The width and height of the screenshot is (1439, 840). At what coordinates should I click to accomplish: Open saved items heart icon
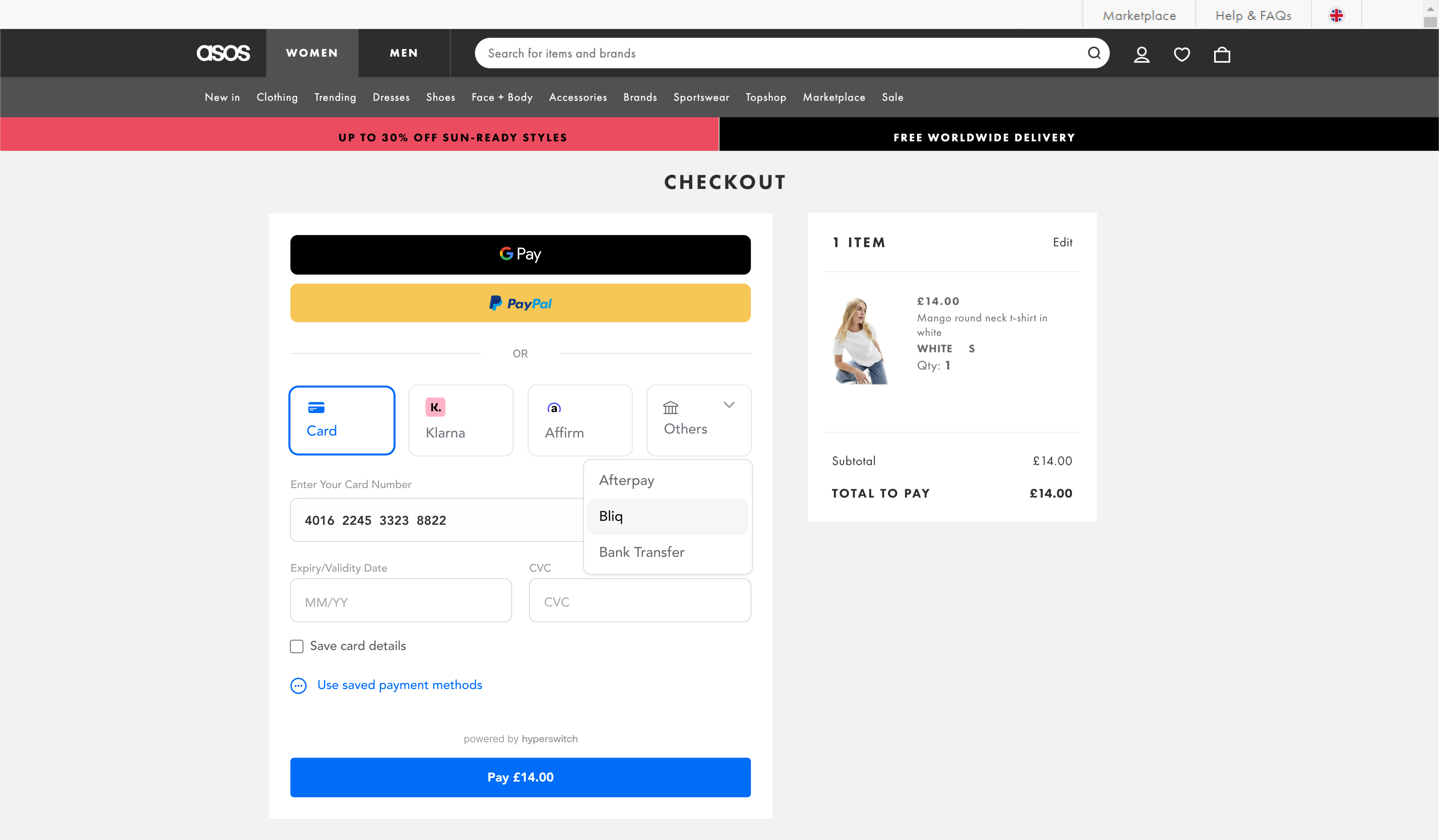pos(1181,54)
